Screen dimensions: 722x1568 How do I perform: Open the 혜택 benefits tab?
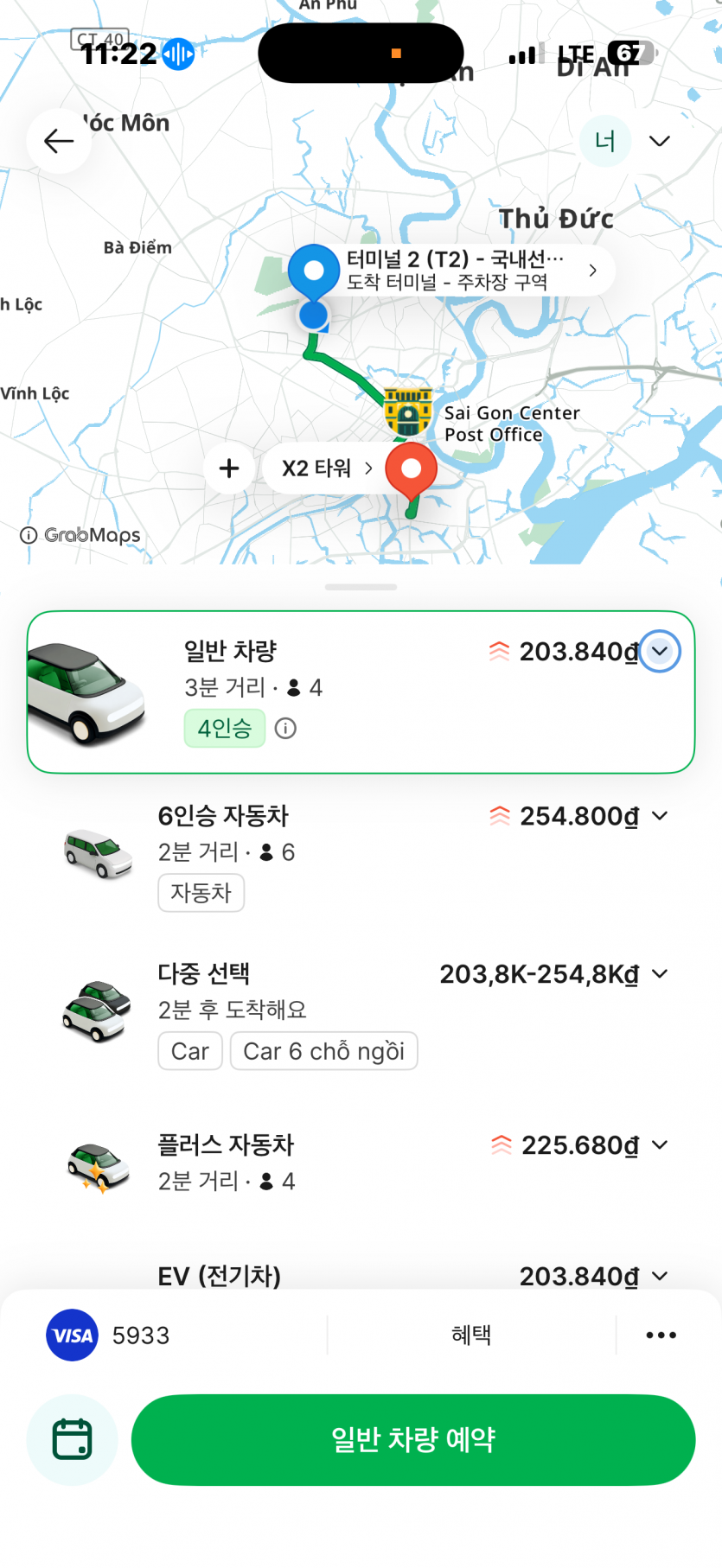pos(471,1335)
